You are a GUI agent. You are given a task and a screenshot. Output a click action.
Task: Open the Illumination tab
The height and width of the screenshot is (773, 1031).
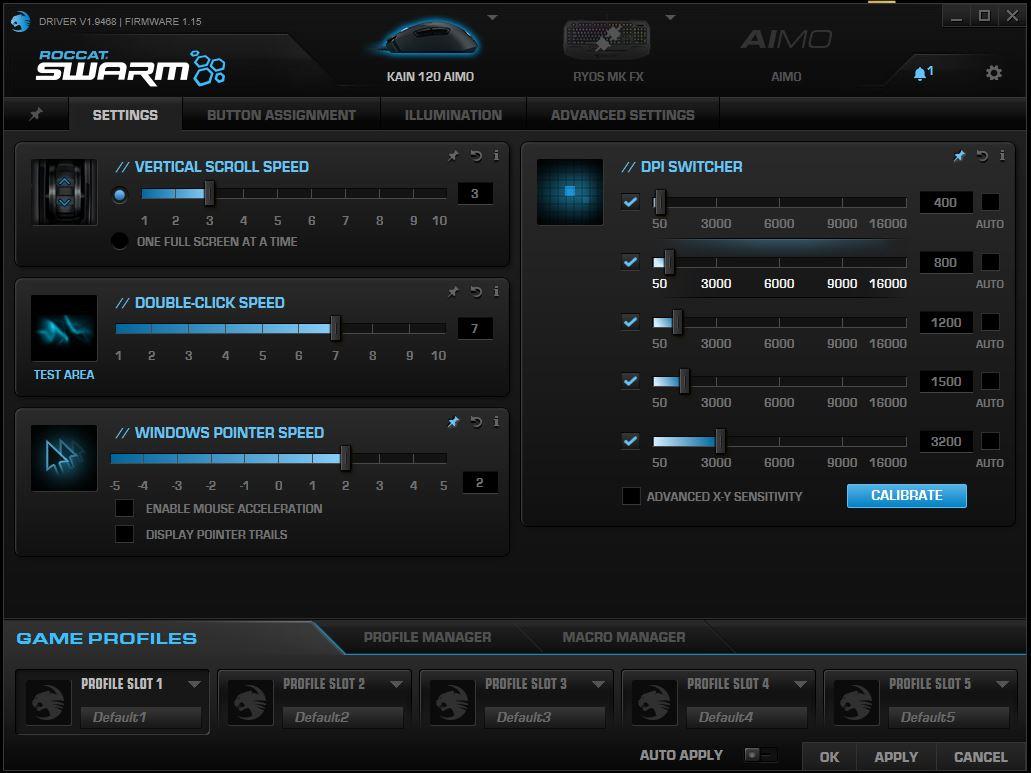(x=453, y=115)
